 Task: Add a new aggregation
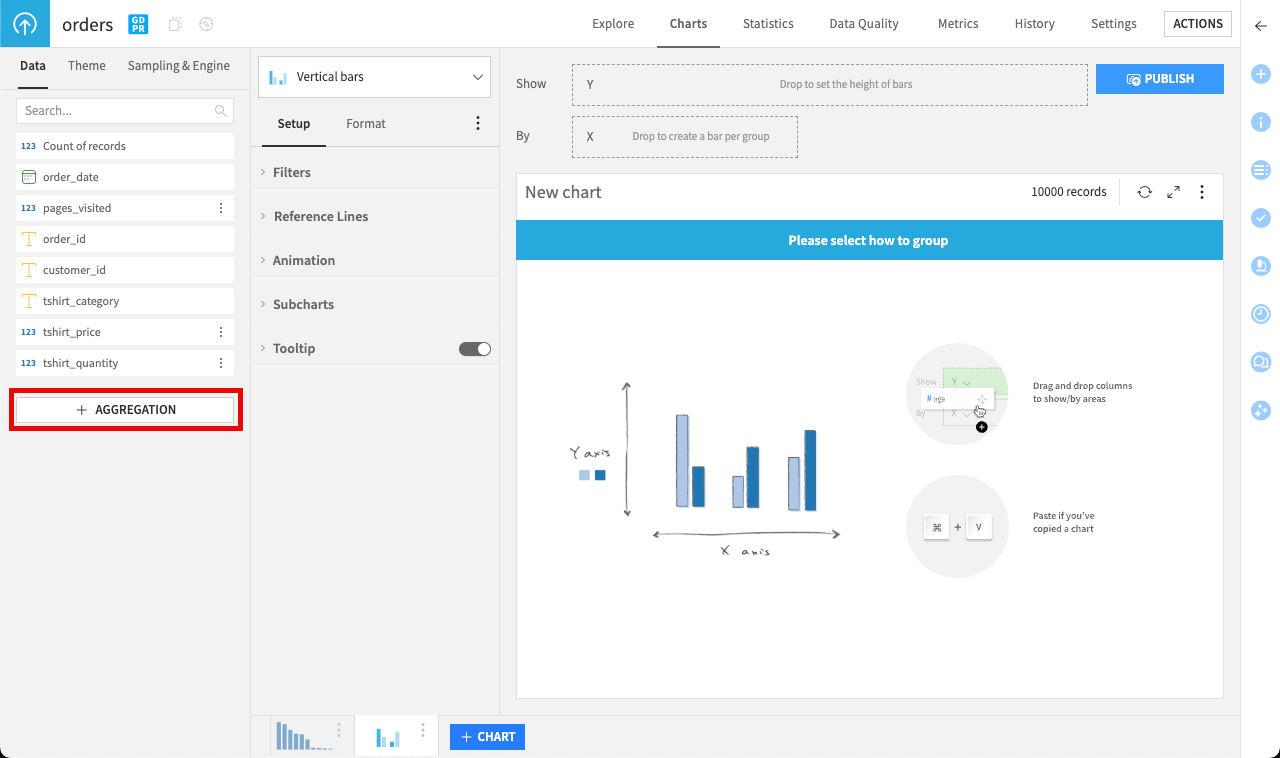point(125,410)
